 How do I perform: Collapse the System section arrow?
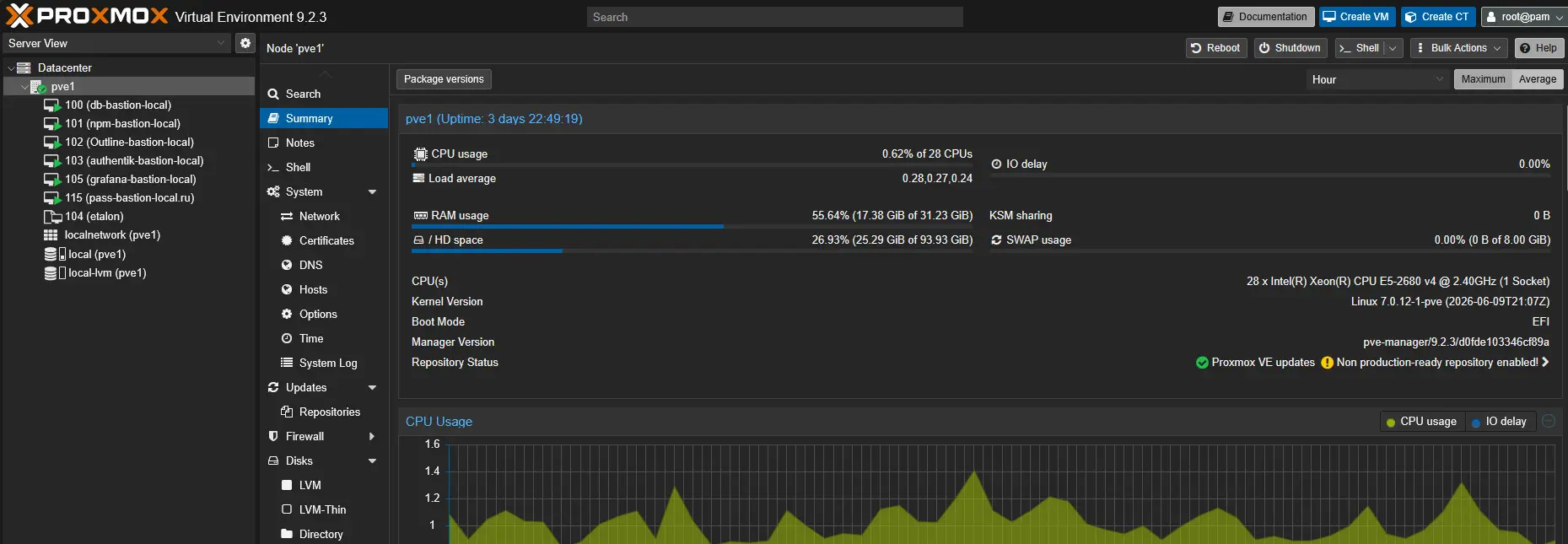pos(373,191)
